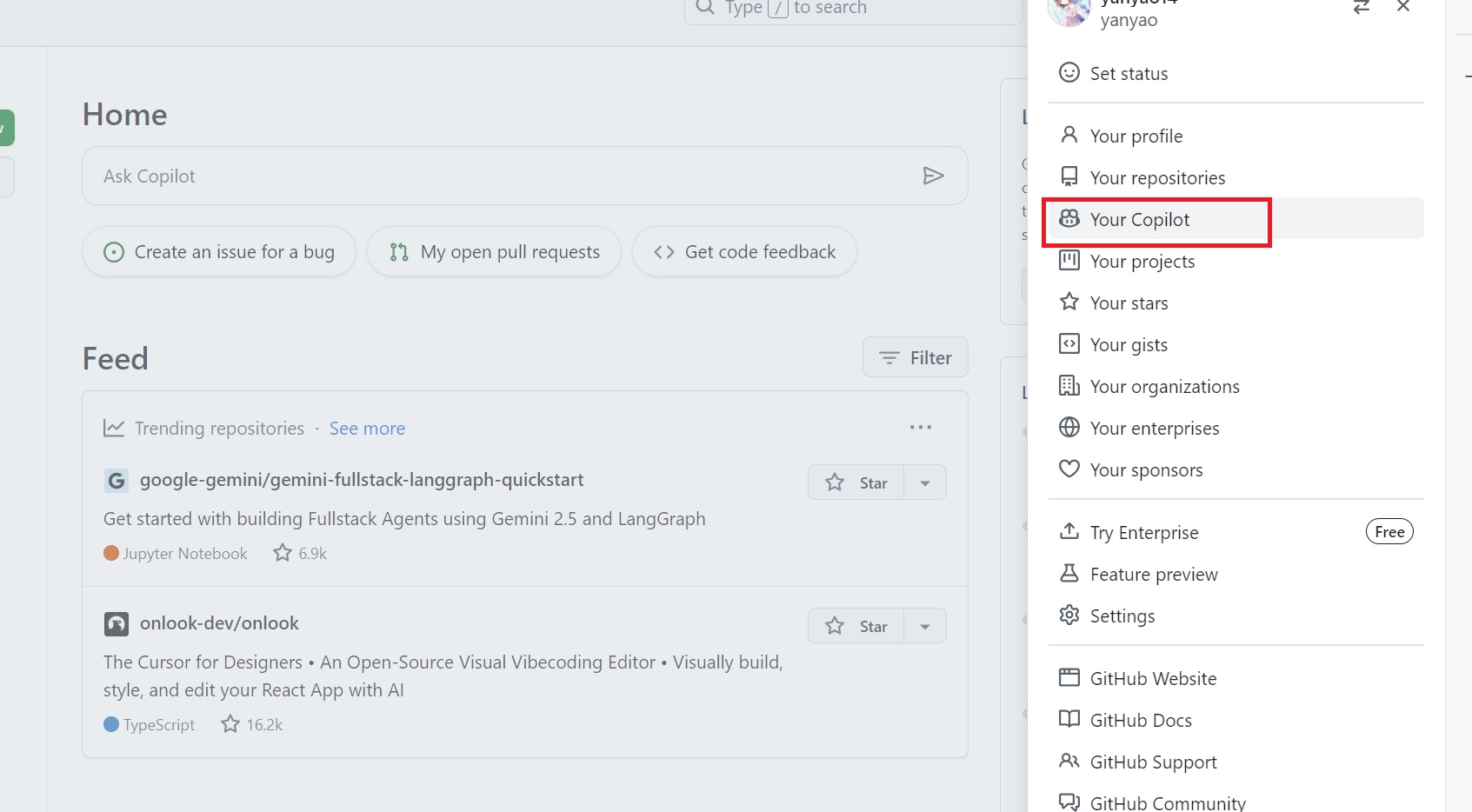Click the globe icon beside Your enterprises
This screenshot has height=812, width=1472.
(x=1069, y=427)
